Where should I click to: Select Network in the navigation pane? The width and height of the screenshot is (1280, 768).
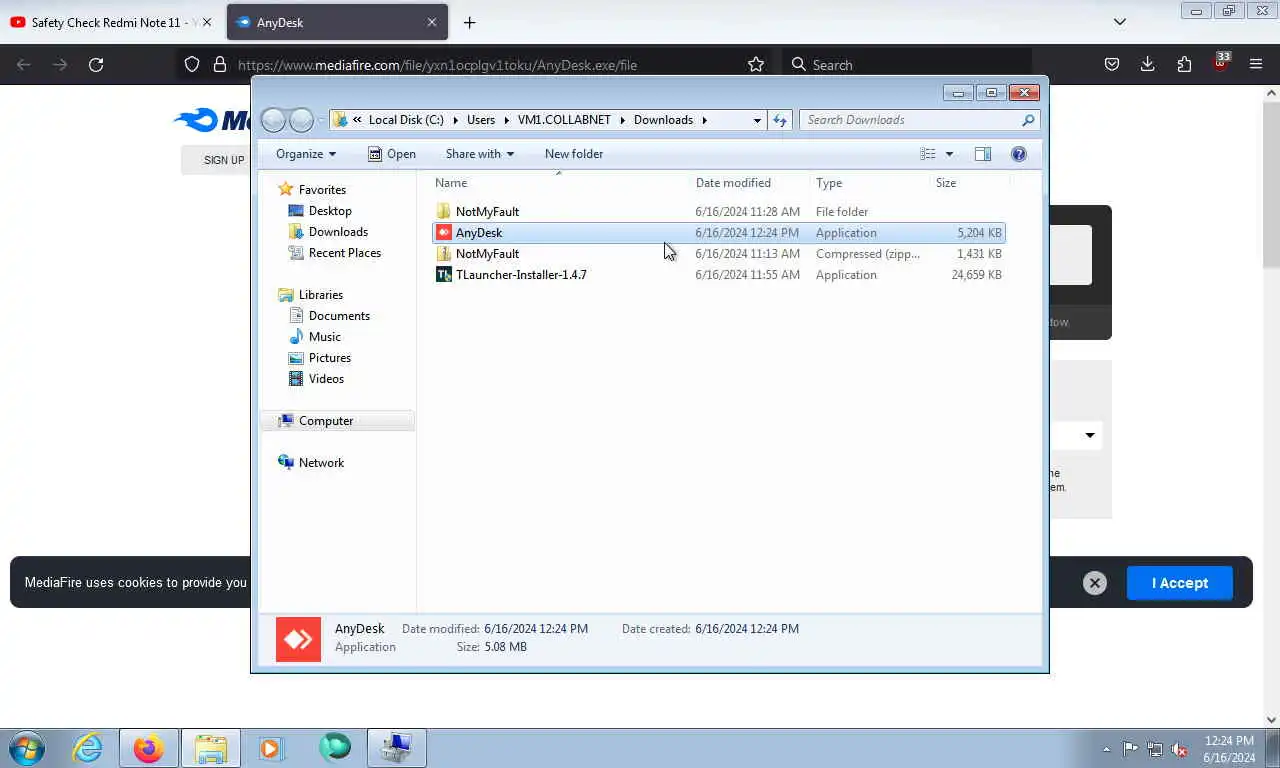coord(321,463)
